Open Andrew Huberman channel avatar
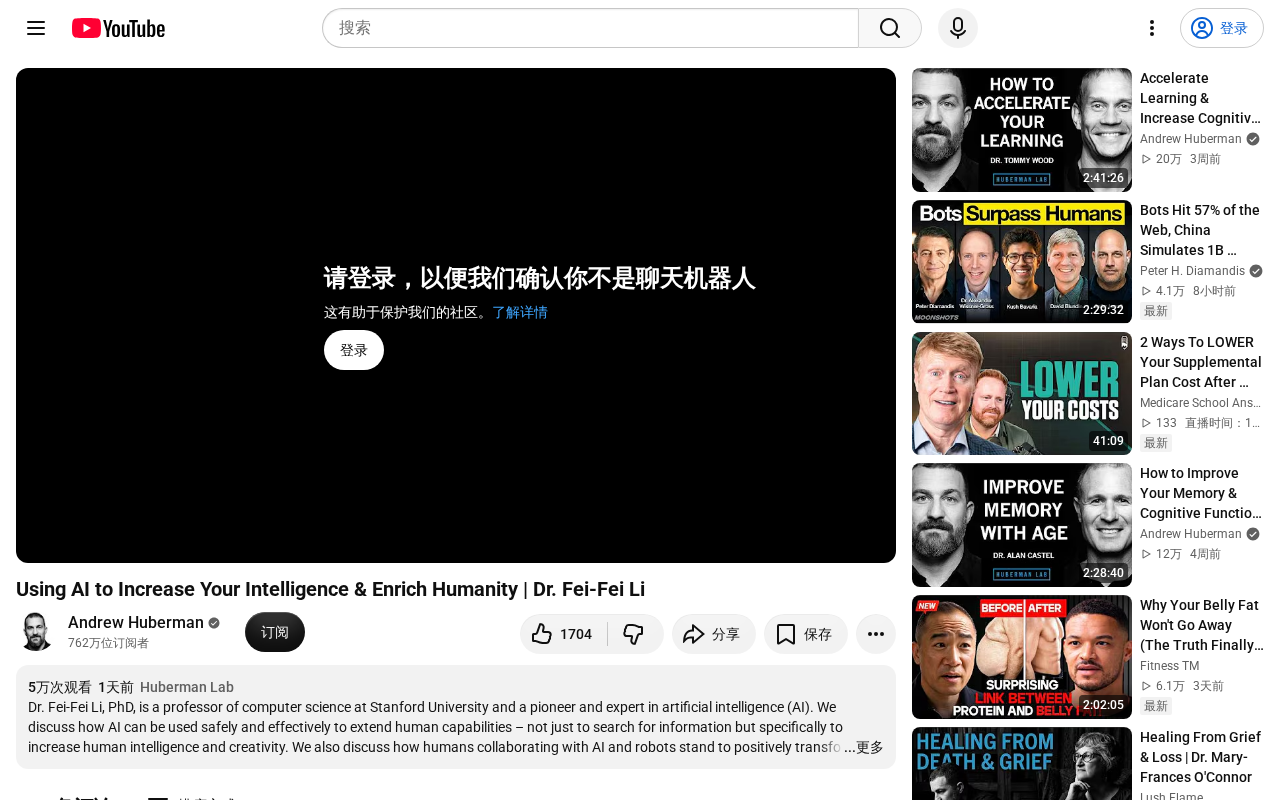The height and width of the screenshot is (800, 1280). tap(36, 632)
